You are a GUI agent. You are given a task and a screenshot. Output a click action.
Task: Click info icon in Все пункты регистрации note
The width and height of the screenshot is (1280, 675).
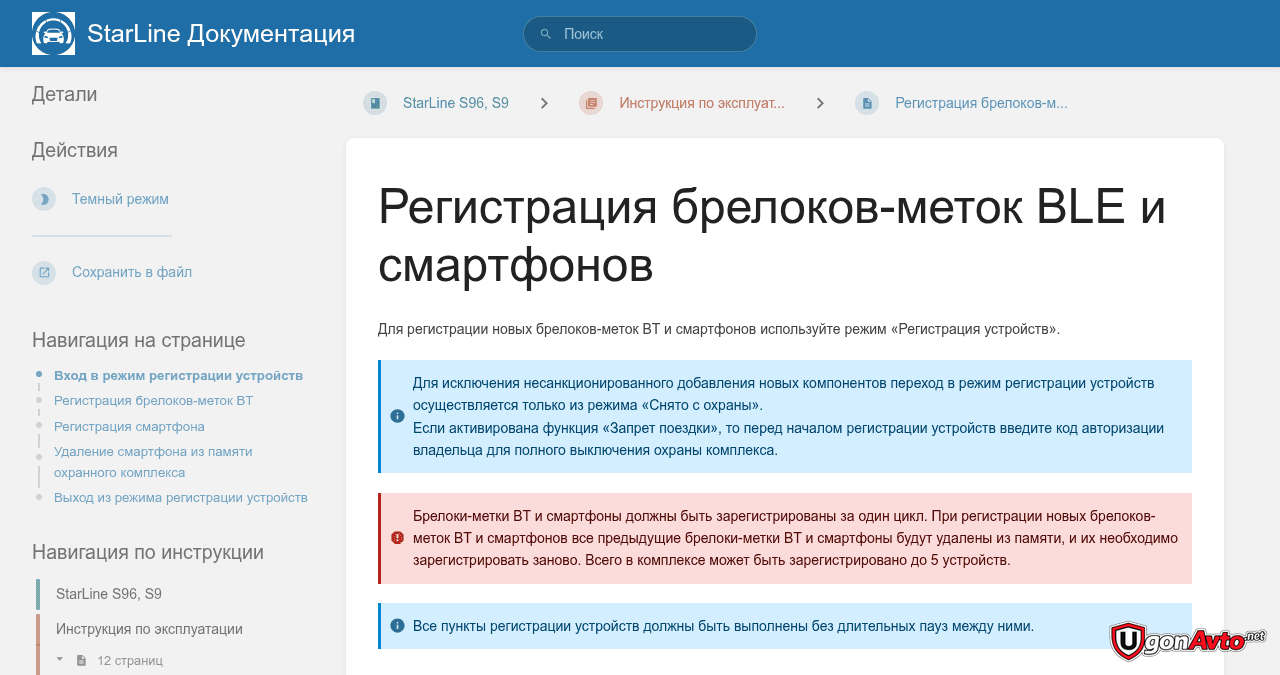(397, 626)
